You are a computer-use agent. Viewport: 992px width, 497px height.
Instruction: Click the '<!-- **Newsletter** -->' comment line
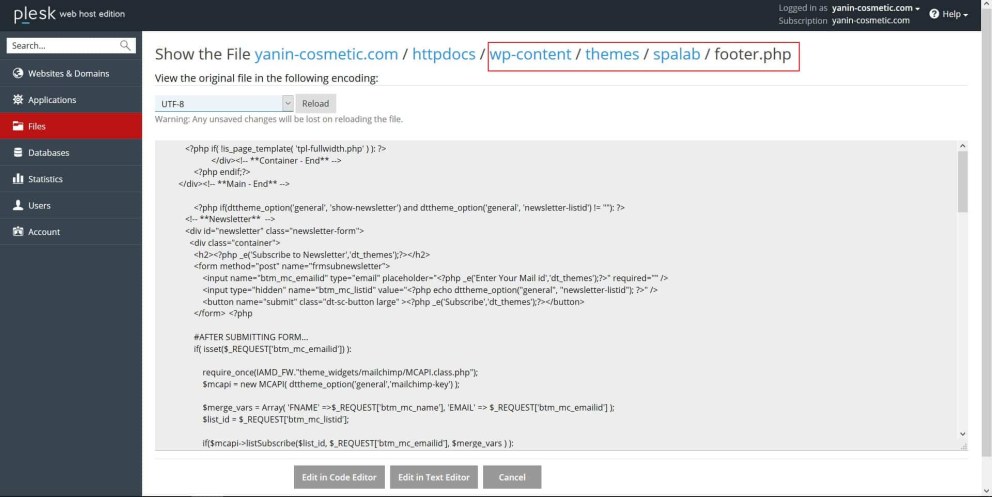tap(230, 219)
